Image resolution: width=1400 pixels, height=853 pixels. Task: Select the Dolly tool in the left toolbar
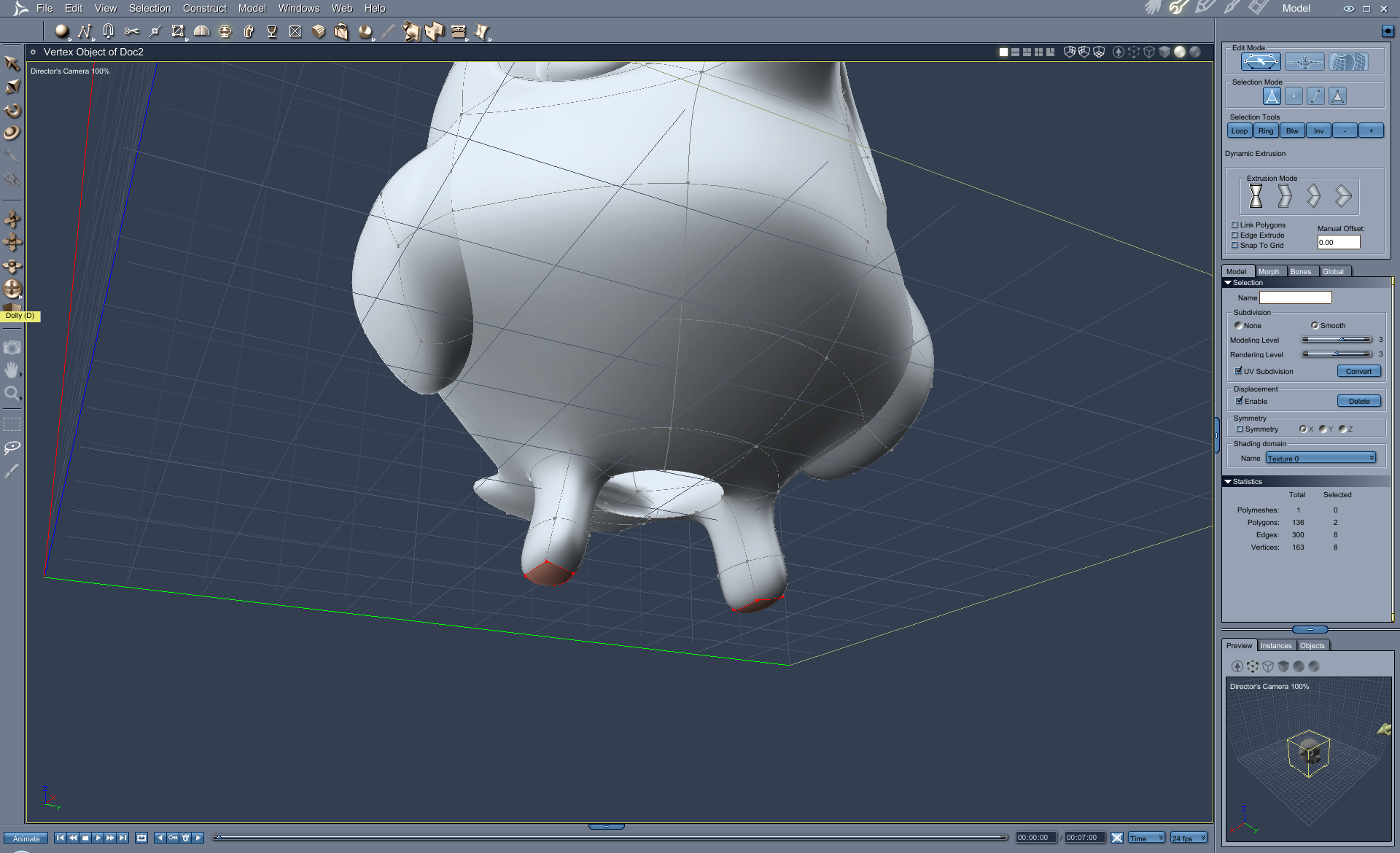12,289
